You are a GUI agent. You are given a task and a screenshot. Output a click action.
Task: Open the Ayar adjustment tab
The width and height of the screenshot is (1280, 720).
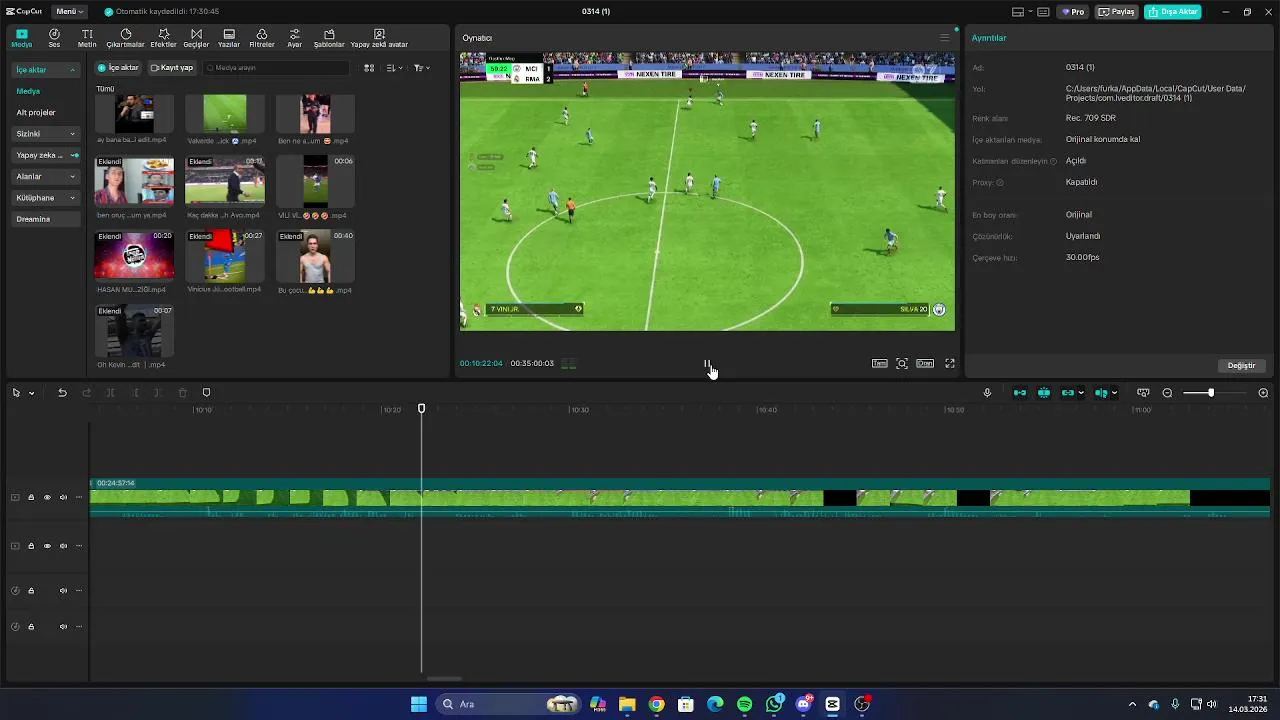[x=294, y=38]
